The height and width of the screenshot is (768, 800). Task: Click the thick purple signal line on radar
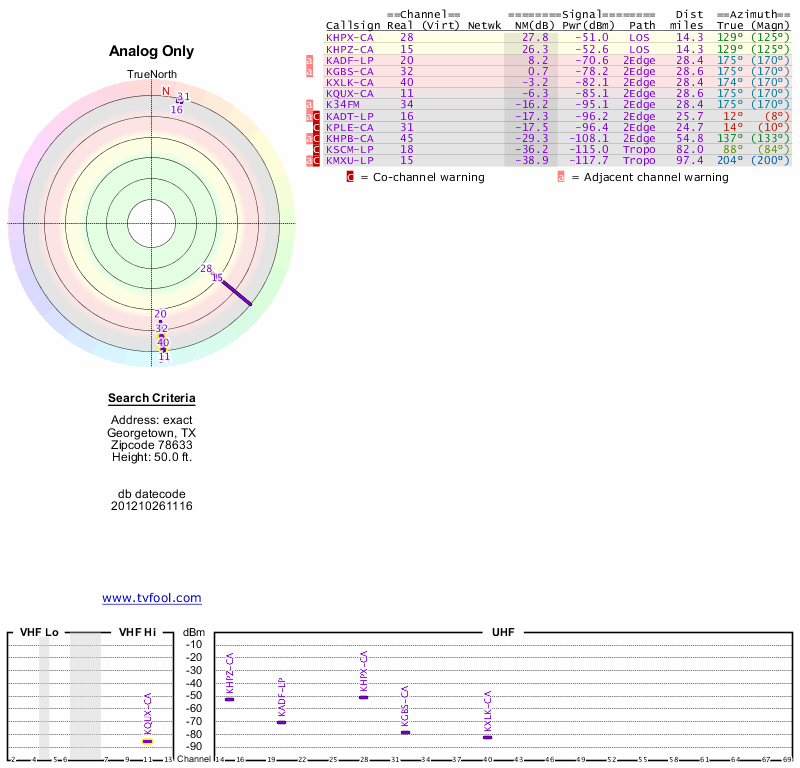[x=237, y=293]
